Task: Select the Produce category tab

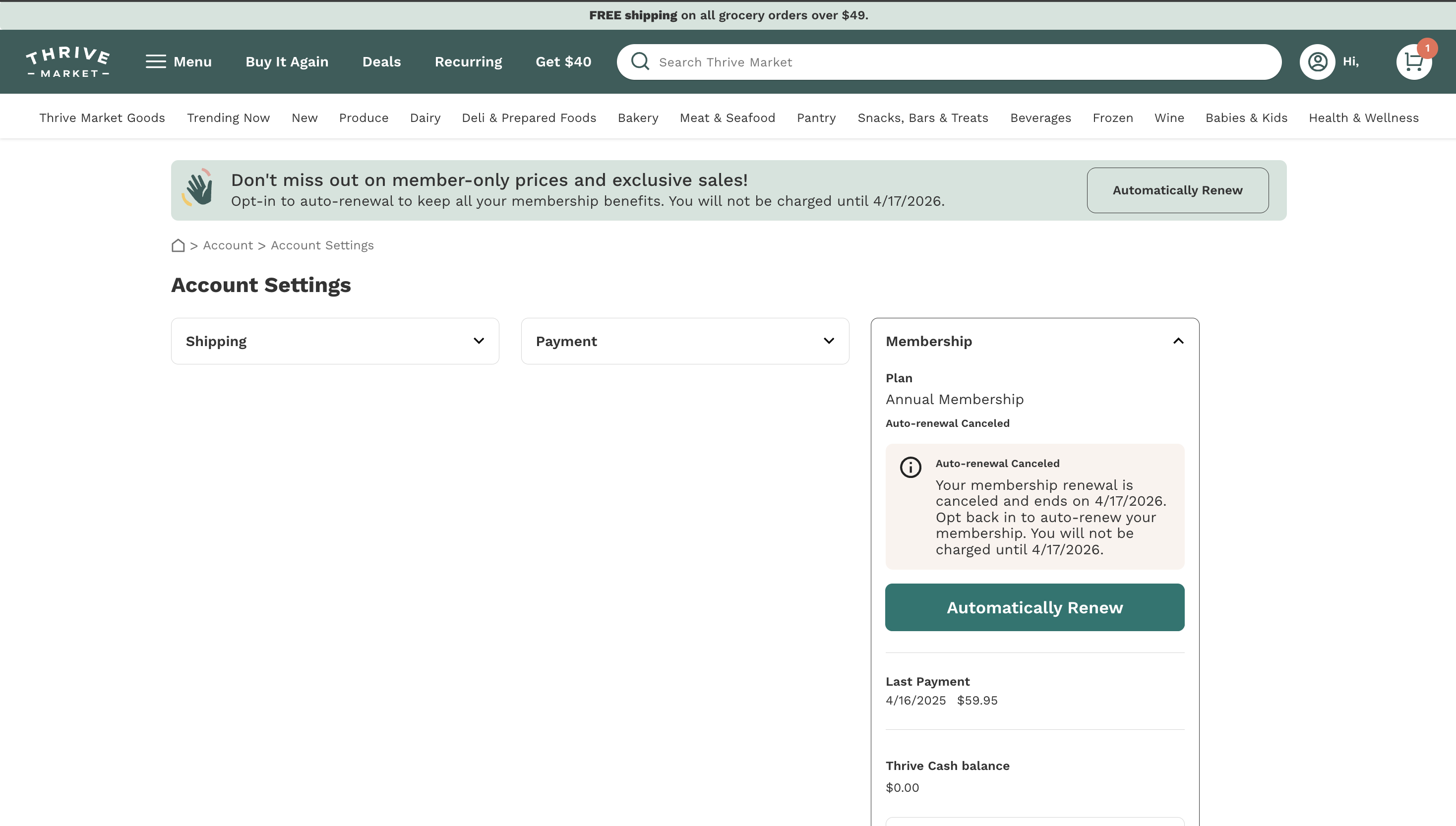Action: [x=364, y=118]
